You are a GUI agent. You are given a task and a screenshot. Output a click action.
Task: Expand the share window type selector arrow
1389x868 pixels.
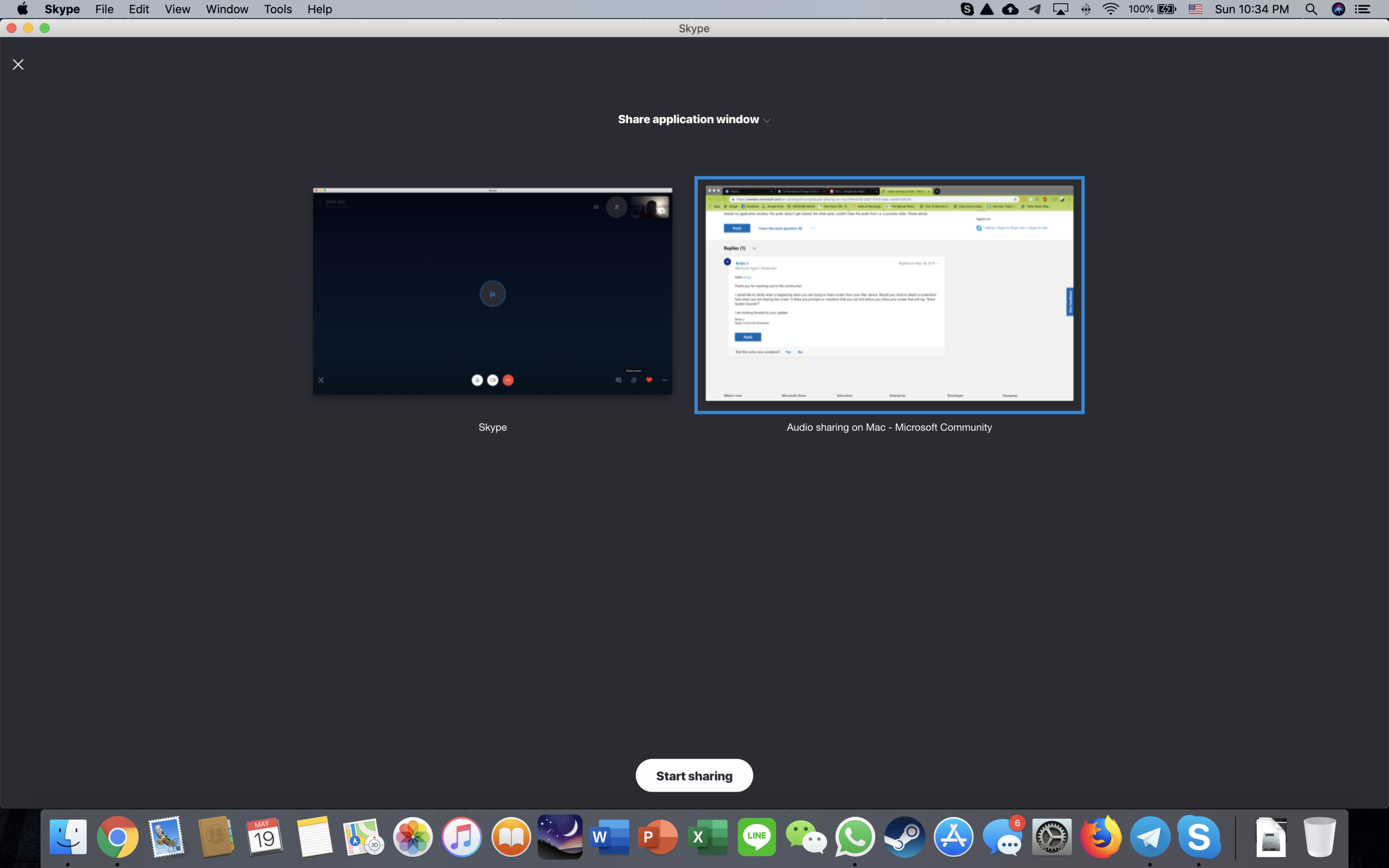766,119
